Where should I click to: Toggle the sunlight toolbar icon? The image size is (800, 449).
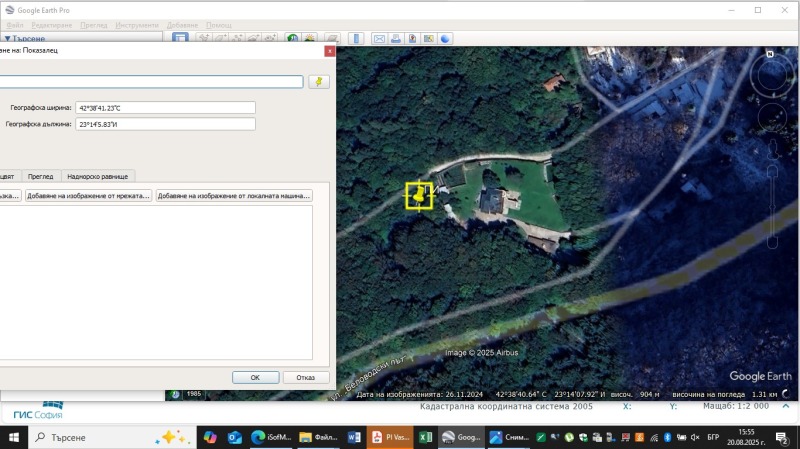pyautogui.click(x=310, y=39)
